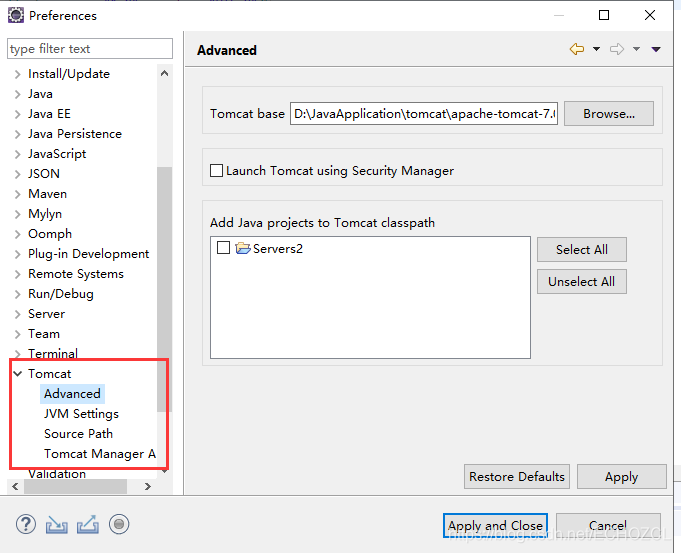681x553 pixels.
Task: Enable Launch Tomcat using Security Manager
Action: click(216, 170)
